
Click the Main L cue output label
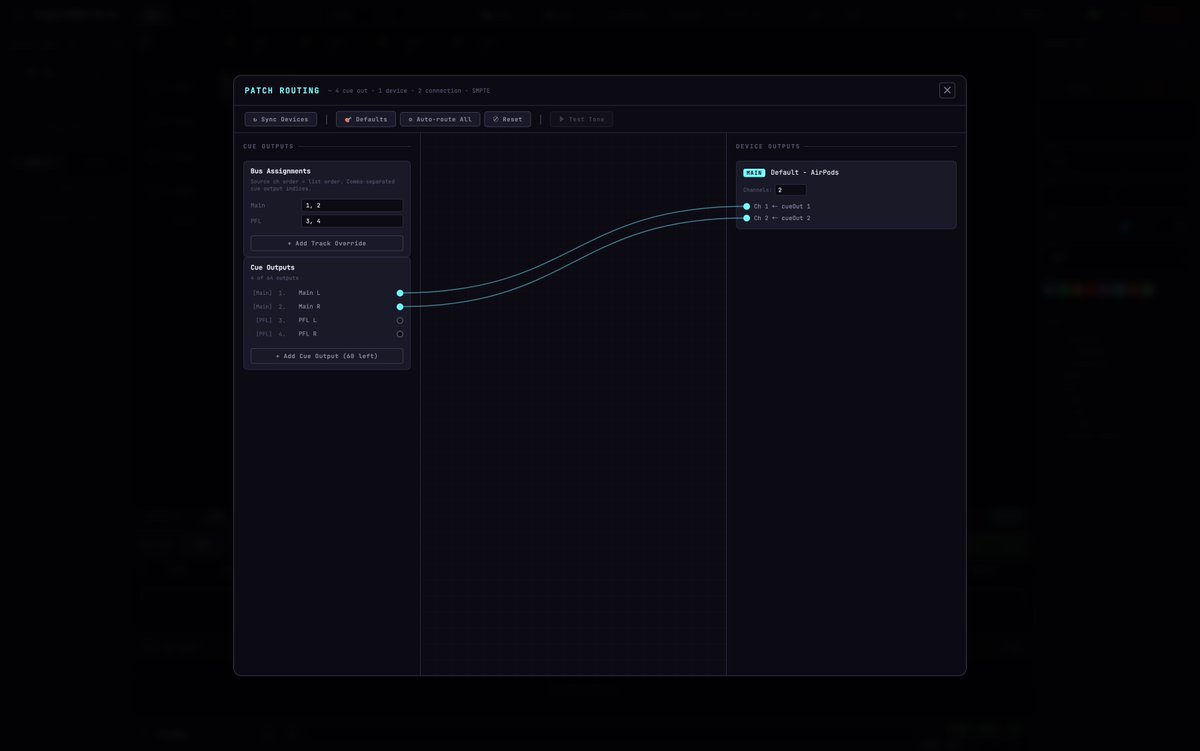pos(309,293)
